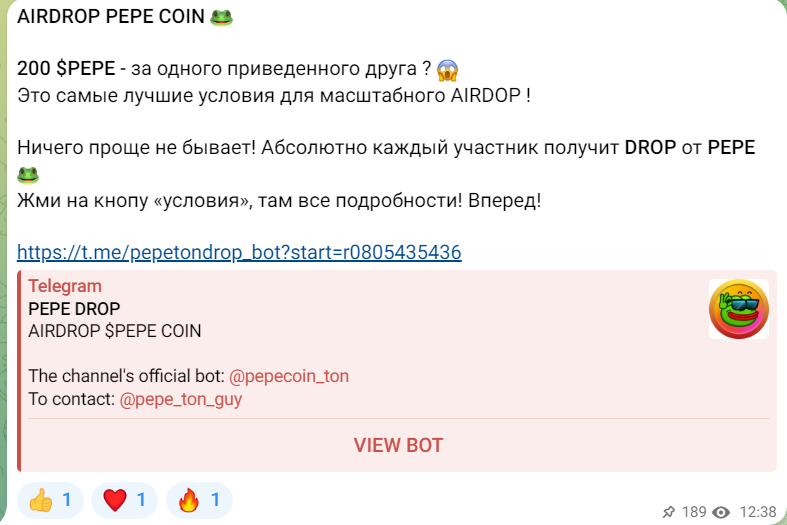The height and width of the screenshot is (525, 787).
Task: Open the @pepecoin_ton mention
Action: [289, 376]
